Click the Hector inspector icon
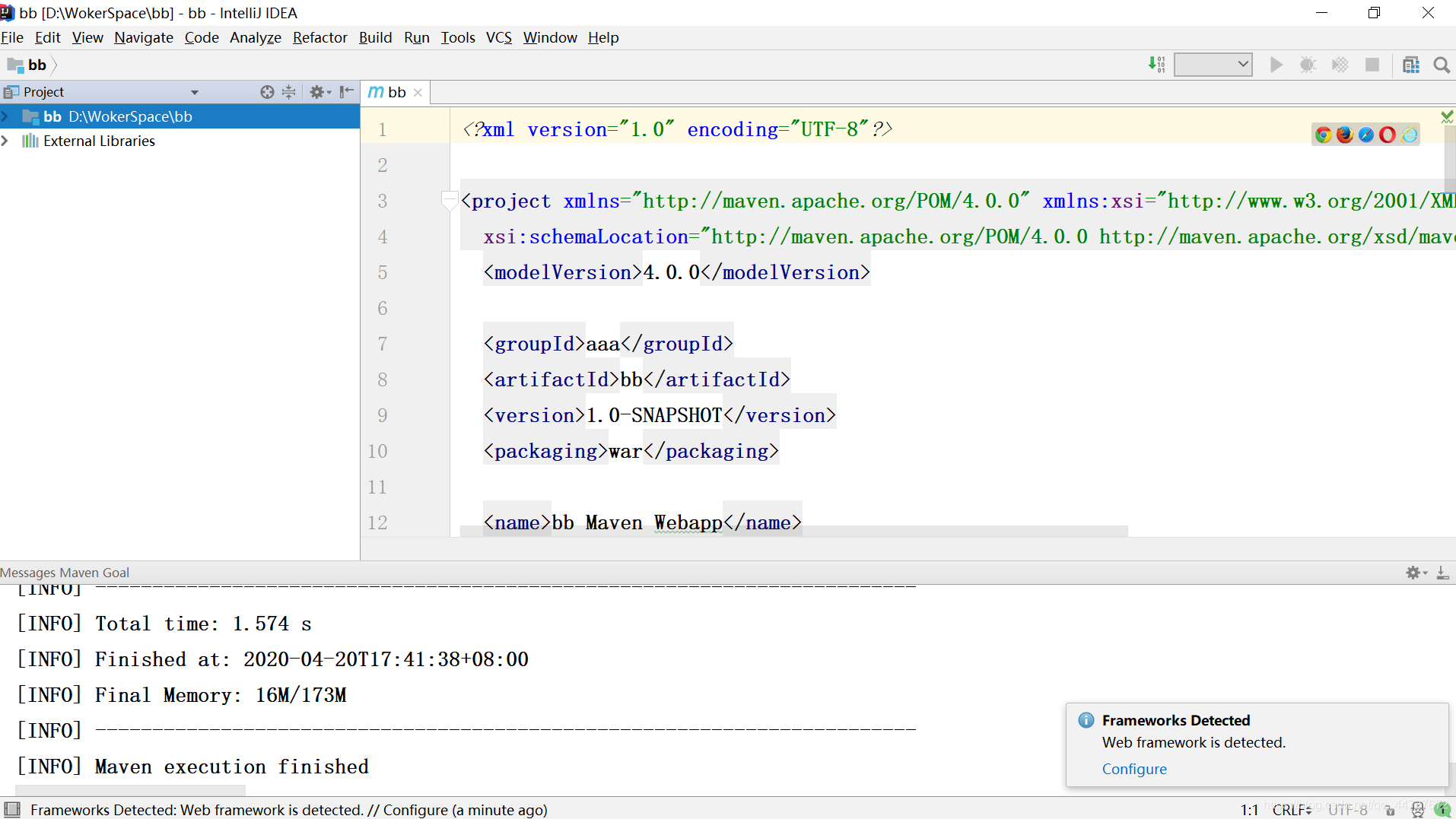Image resolution: width=1456 pixels, height=819 pixels. pyautogui.click(x=1417, y=810)
